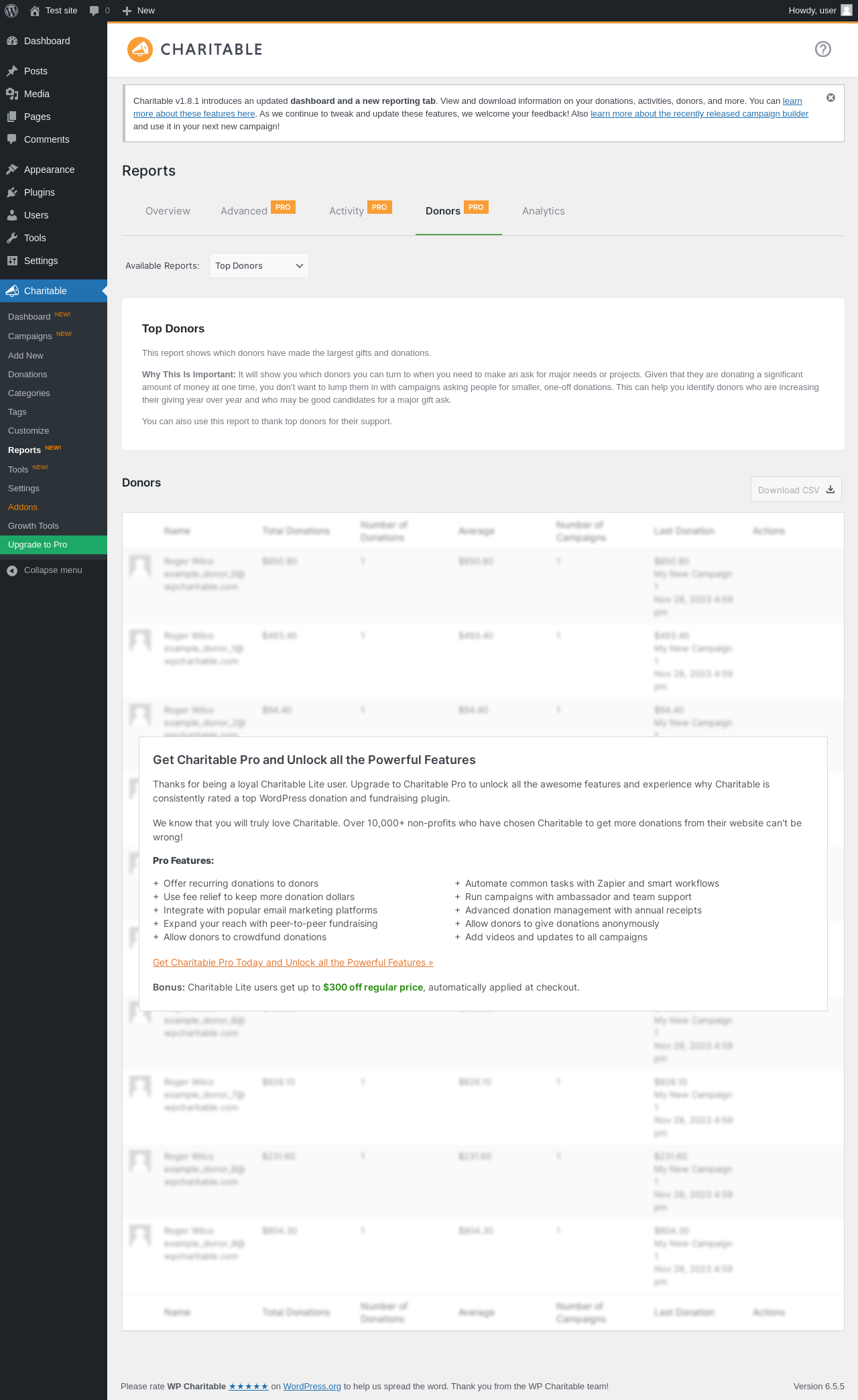Click 'Offer recurring donations to donors' feature
Screen dimensions: 858x1400
pyautogui.click(x=241, y=883)
